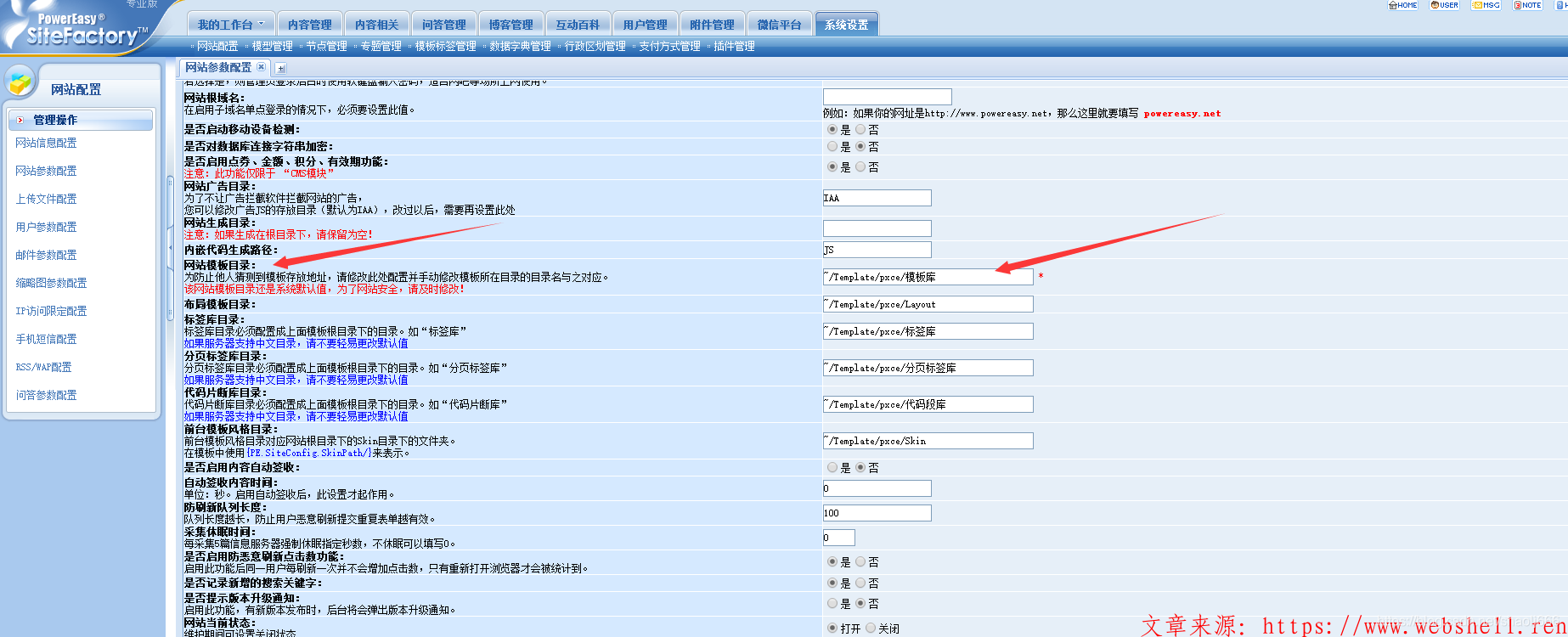Open 模板标签管理 submenu item
The height and width of the screenshot is (637, 1568).
click(445, 46)
